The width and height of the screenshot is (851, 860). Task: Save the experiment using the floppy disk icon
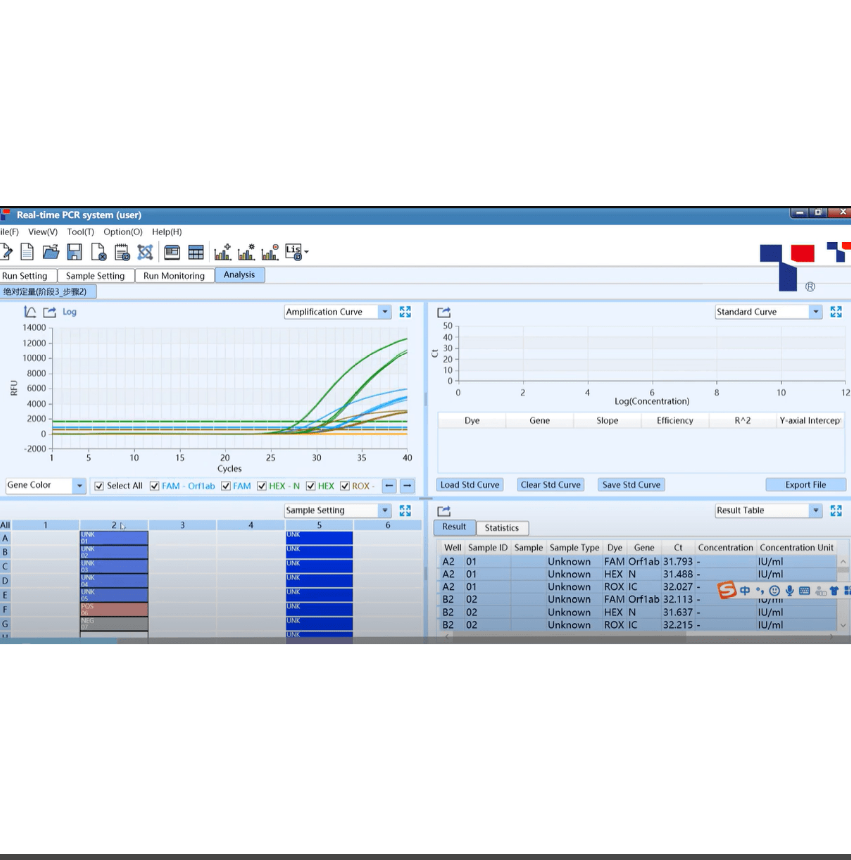[74, 252]
